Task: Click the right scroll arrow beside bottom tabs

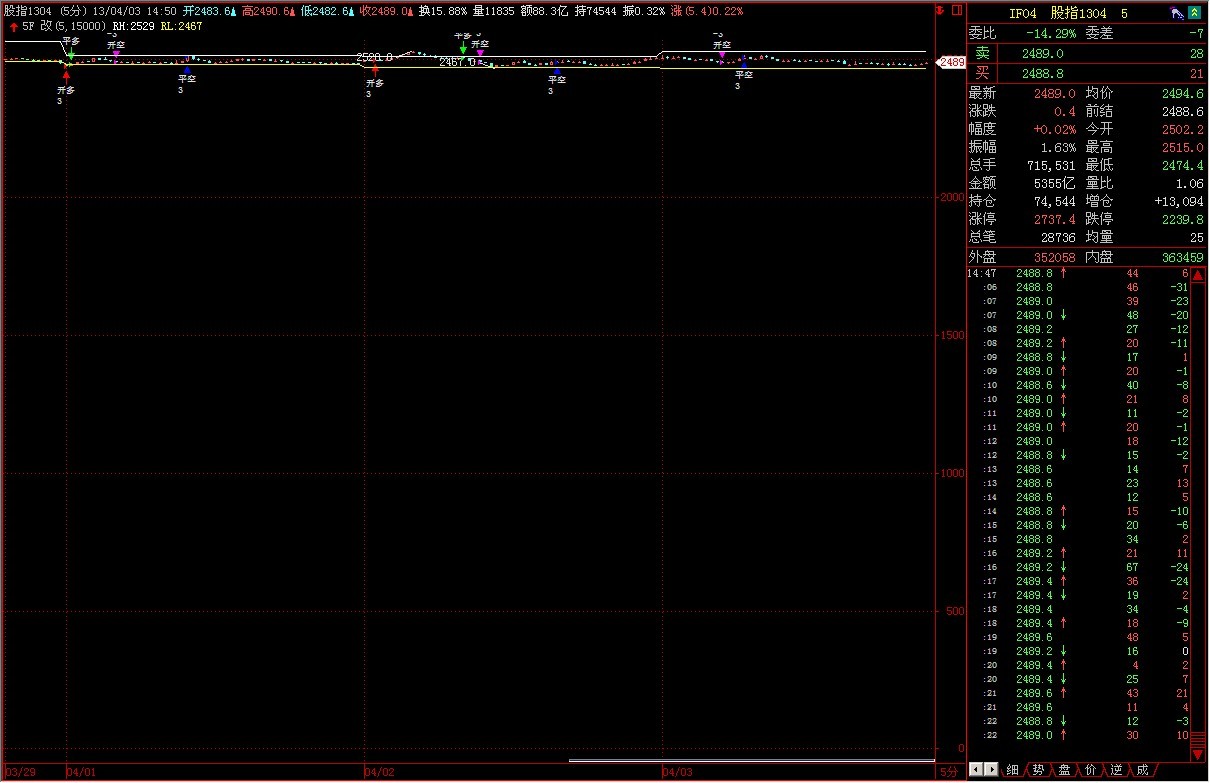Action: (992, 770)
